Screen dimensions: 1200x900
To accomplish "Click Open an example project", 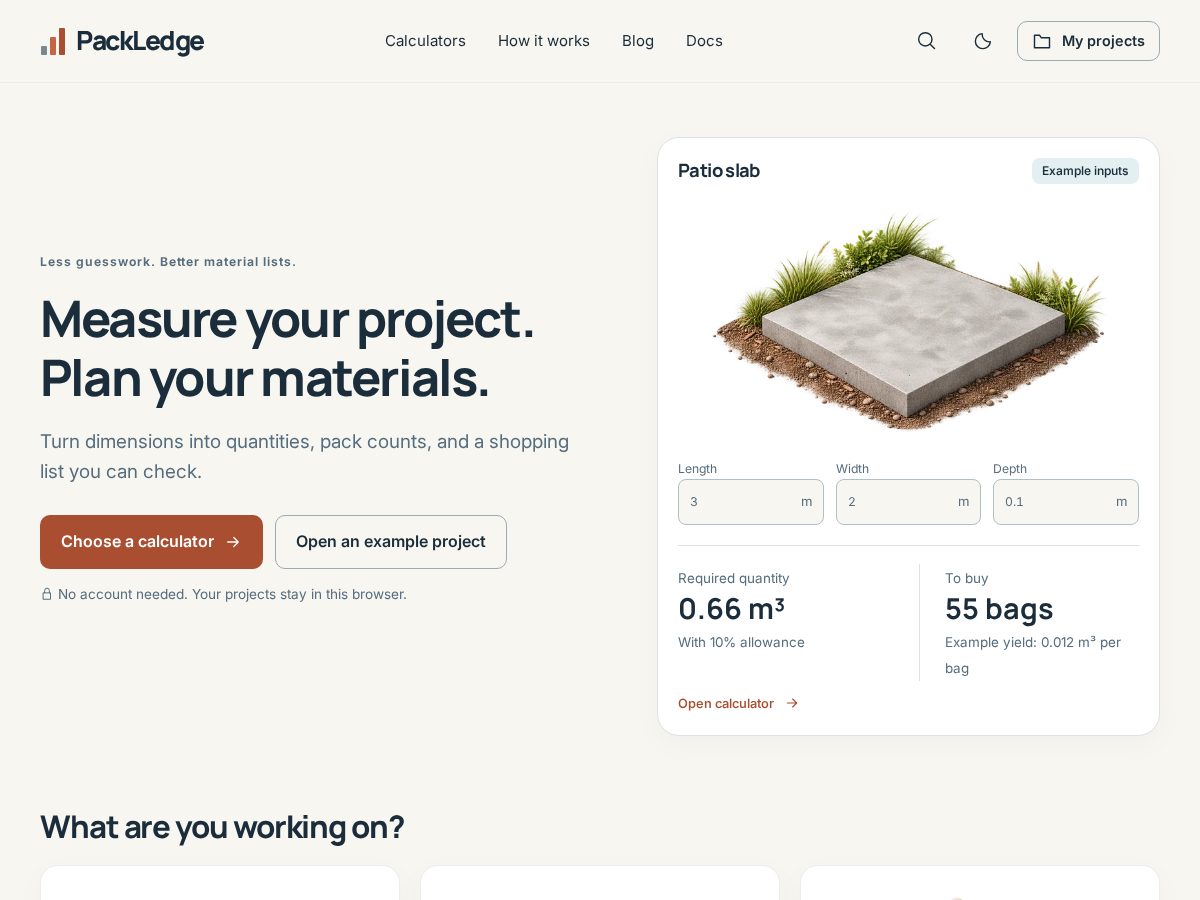I will [x=391, y=542].
